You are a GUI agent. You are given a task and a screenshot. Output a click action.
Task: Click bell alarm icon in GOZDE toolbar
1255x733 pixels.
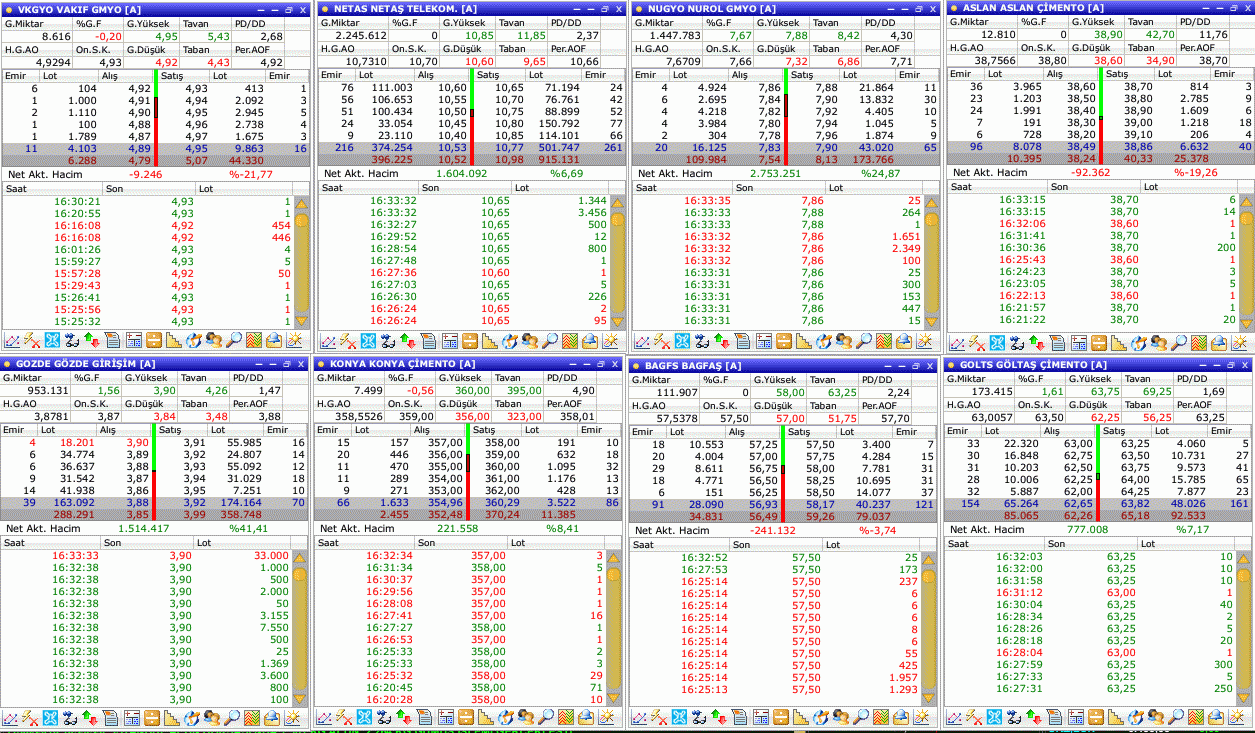click(x=273, y=717)
